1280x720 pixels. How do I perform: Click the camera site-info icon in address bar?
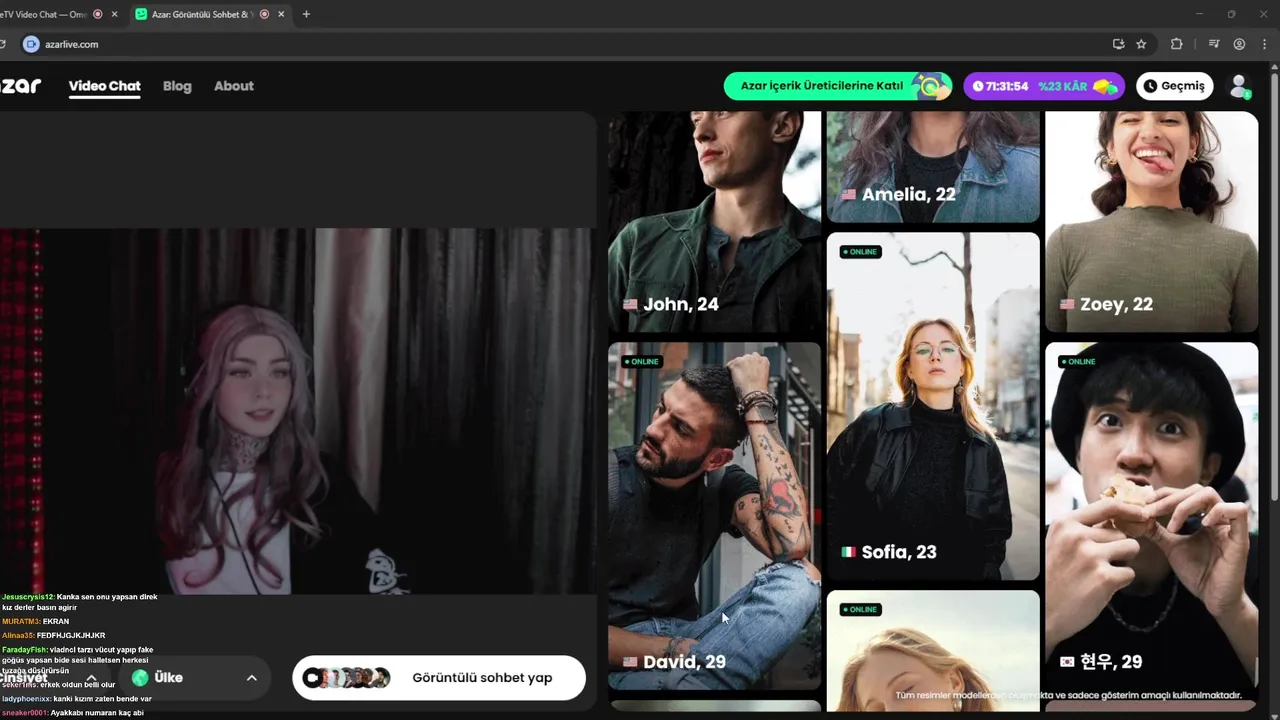[x=30, y=44]
